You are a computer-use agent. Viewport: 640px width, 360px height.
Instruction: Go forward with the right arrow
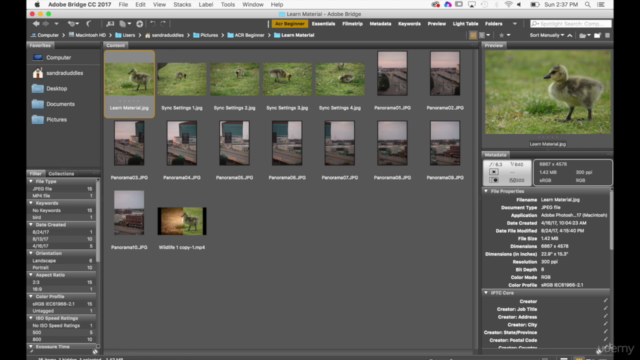[45, 24]
